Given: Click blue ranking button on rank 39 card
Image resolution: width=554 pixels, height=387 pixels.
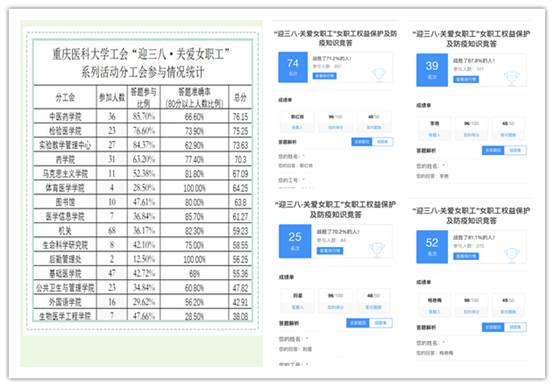Looking at the screenshot, I should [466, 79].
